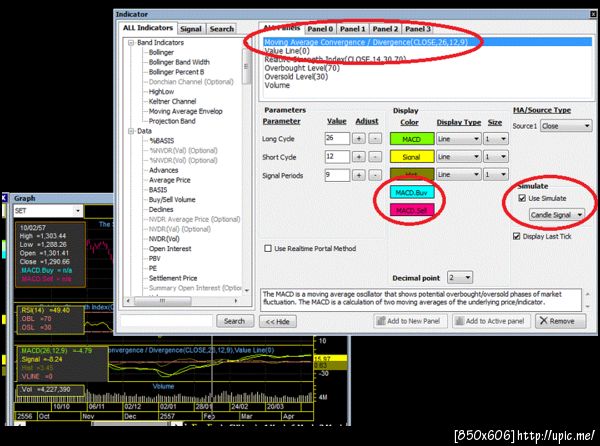
Task: Open the Panel 1 tab
Action: tap(352, 29)
